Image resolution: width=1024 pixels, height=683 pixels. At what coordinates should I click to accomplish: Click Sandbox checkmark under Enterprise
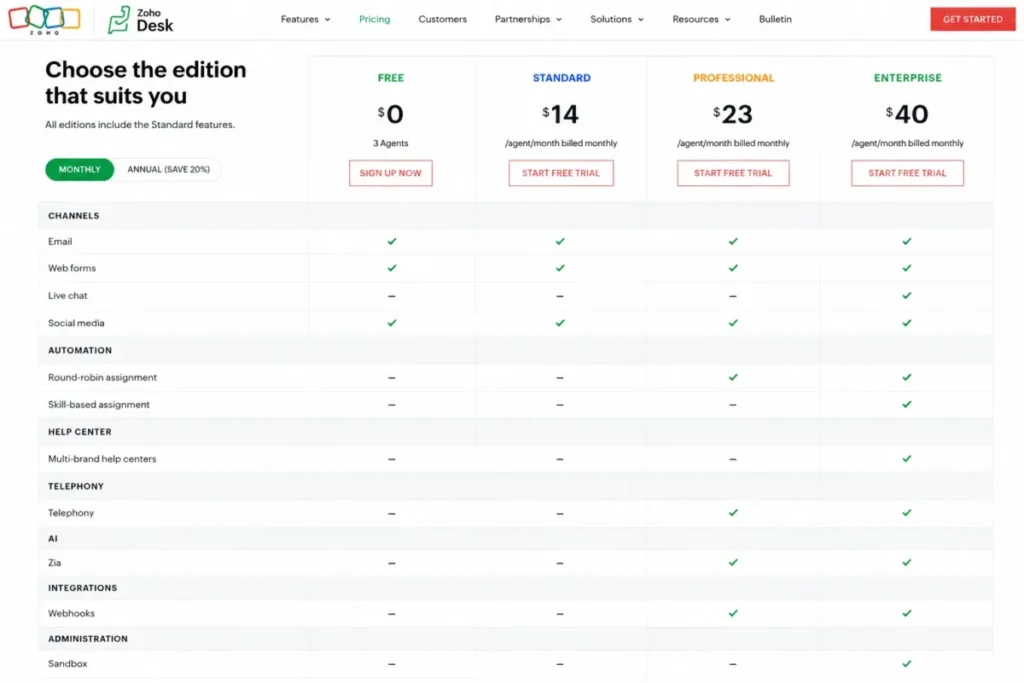(x=906, y=664)
